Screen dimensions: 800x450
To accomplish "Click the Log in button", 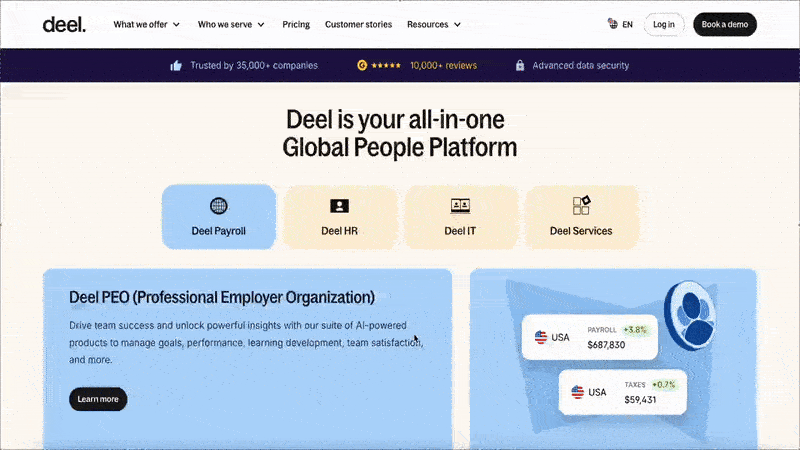I will pos(664,24).
